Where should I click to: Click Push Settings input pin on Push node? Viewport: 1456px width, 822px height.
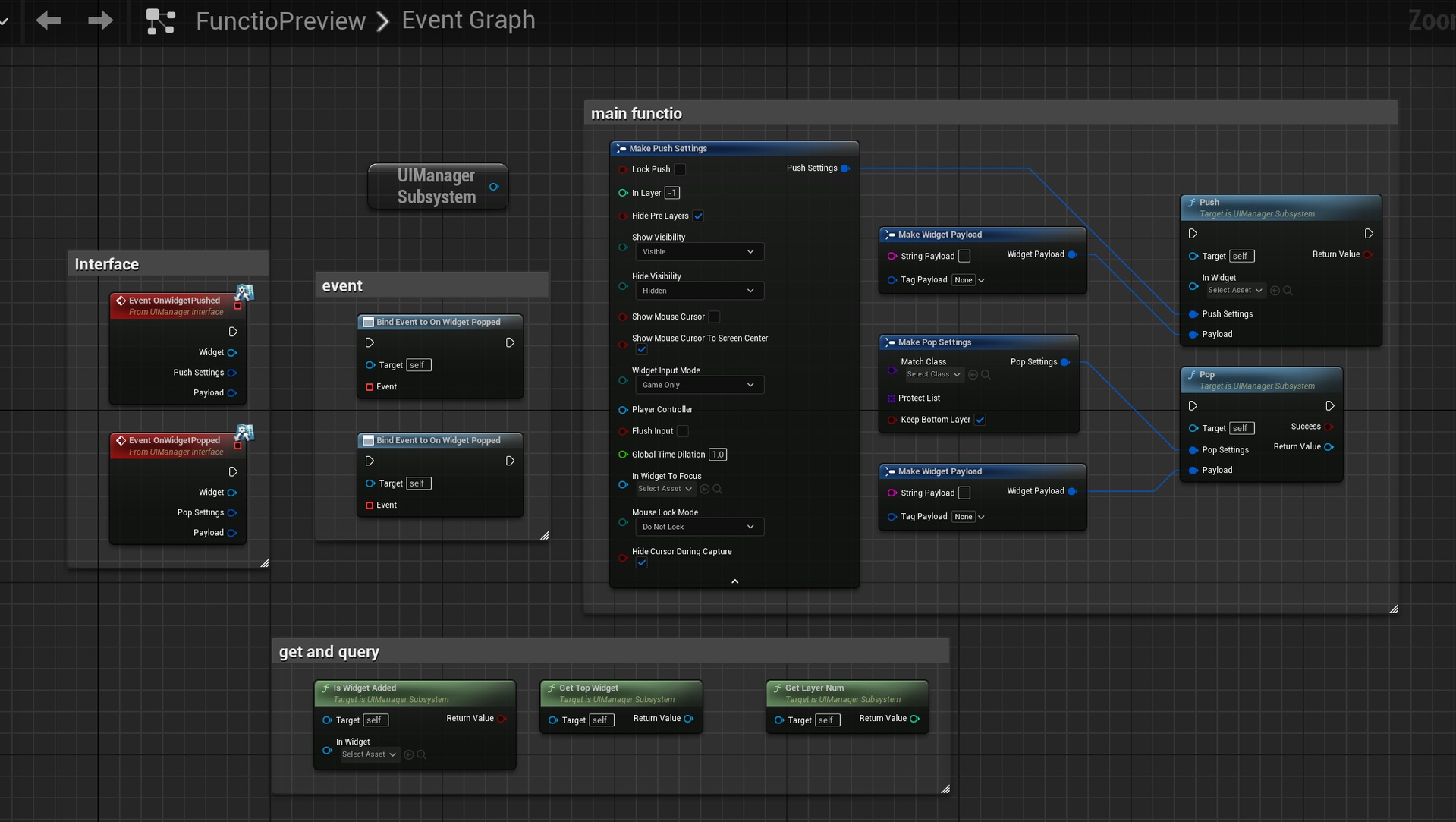pos(1193,314)
